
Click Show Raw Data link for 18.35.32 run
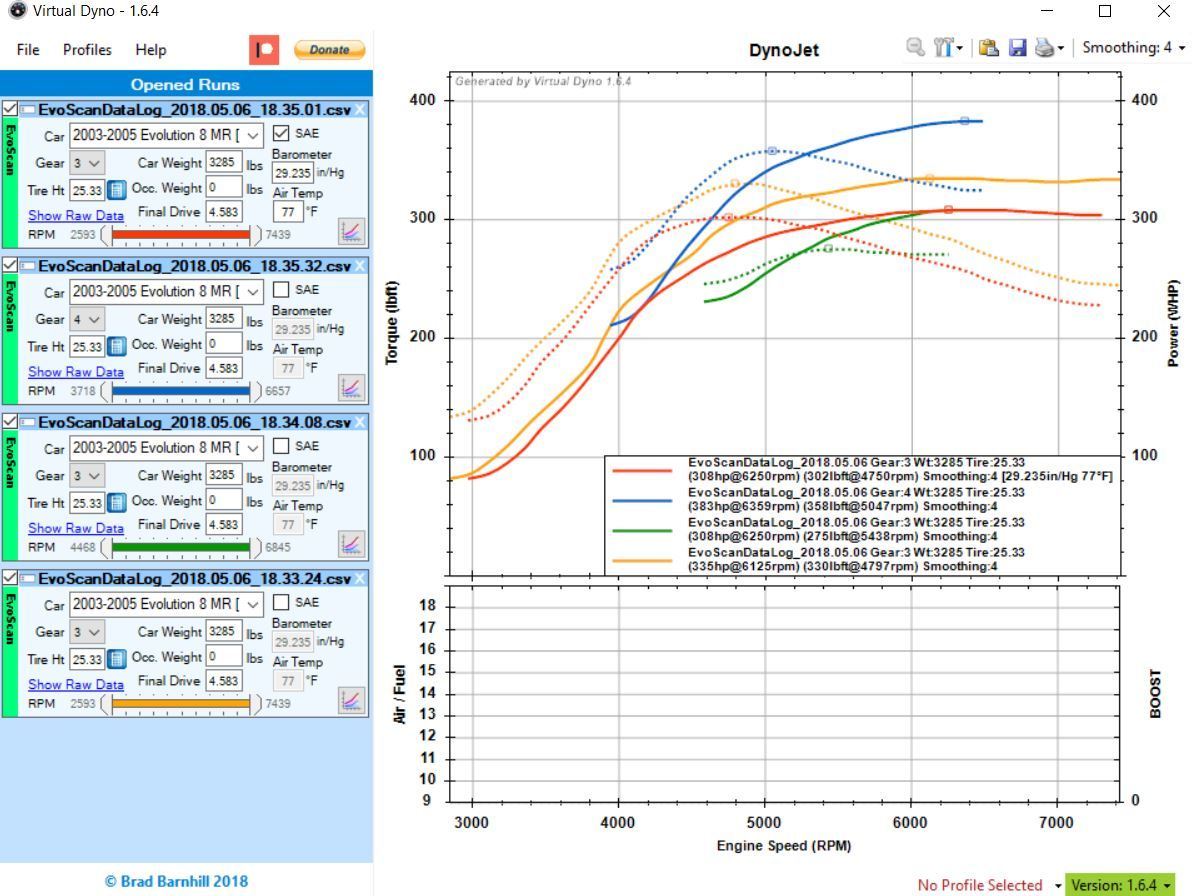tap(76, 372)
